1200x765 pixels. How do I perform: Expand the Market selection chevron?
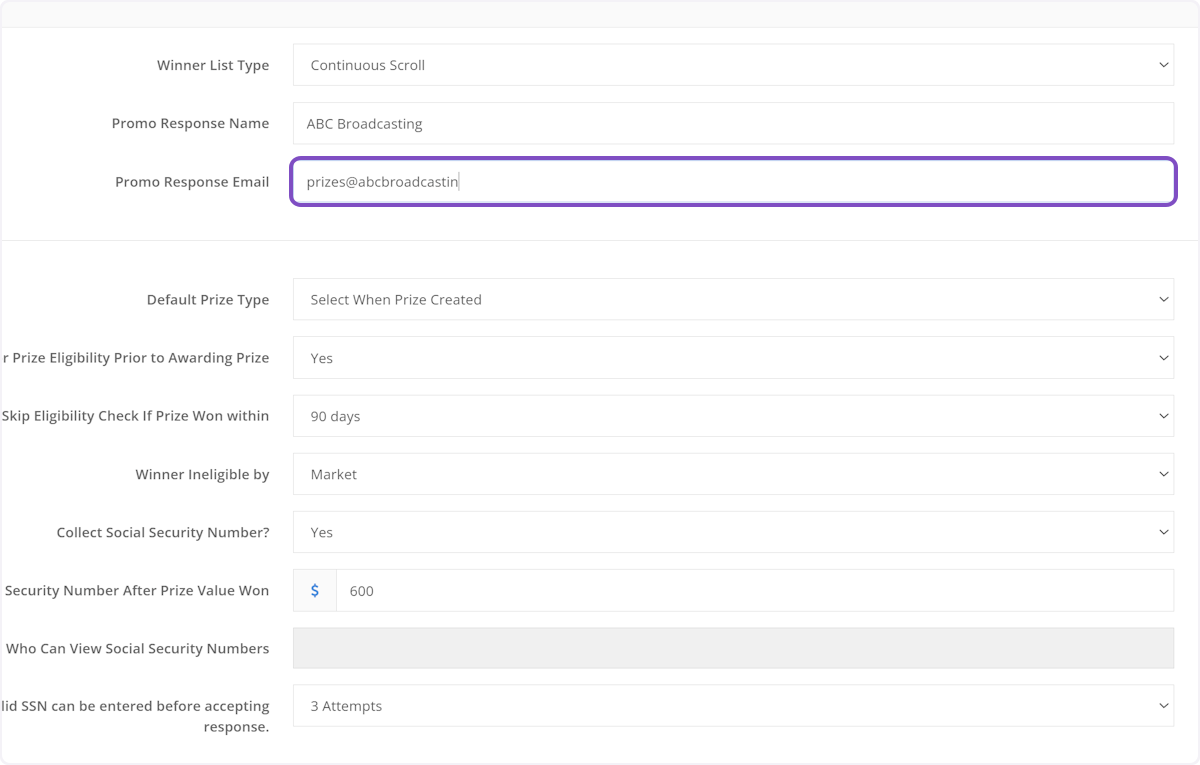(1163, 473)
